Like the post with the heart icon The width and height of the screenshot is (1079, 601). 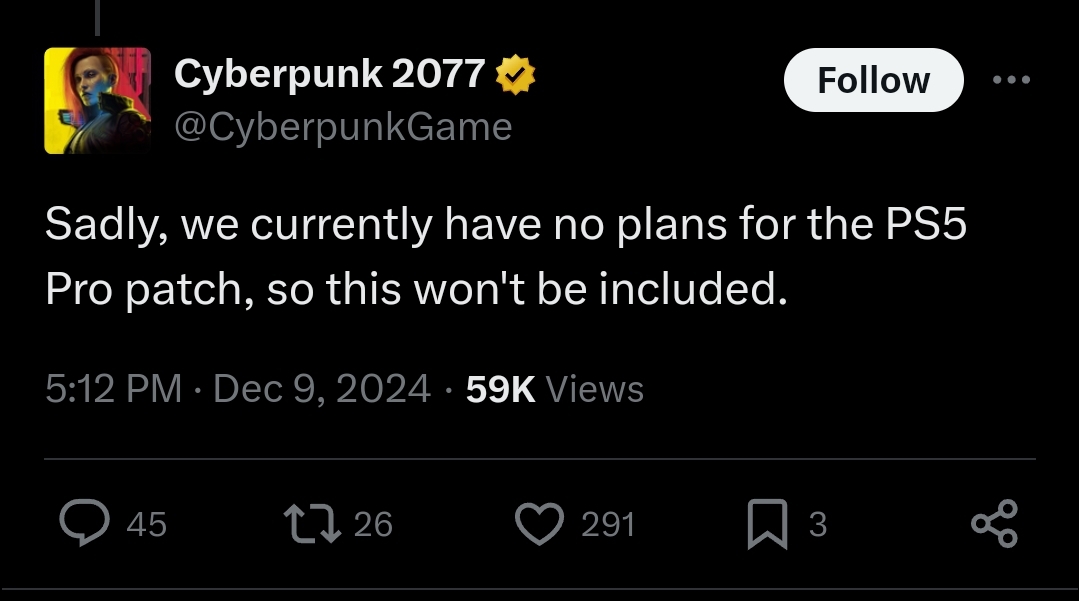(x=540, y=523)
